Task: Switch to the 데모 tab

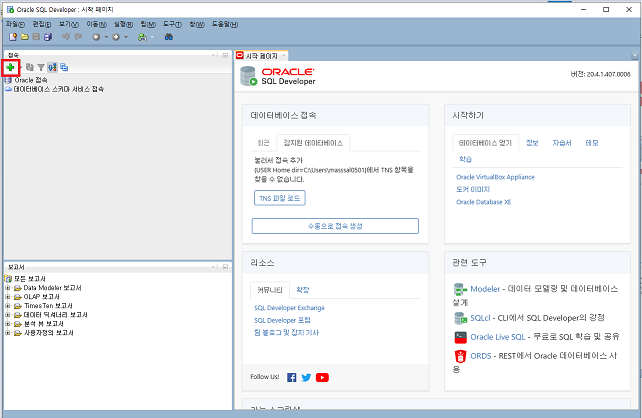Action: click(x=592, y=143)
